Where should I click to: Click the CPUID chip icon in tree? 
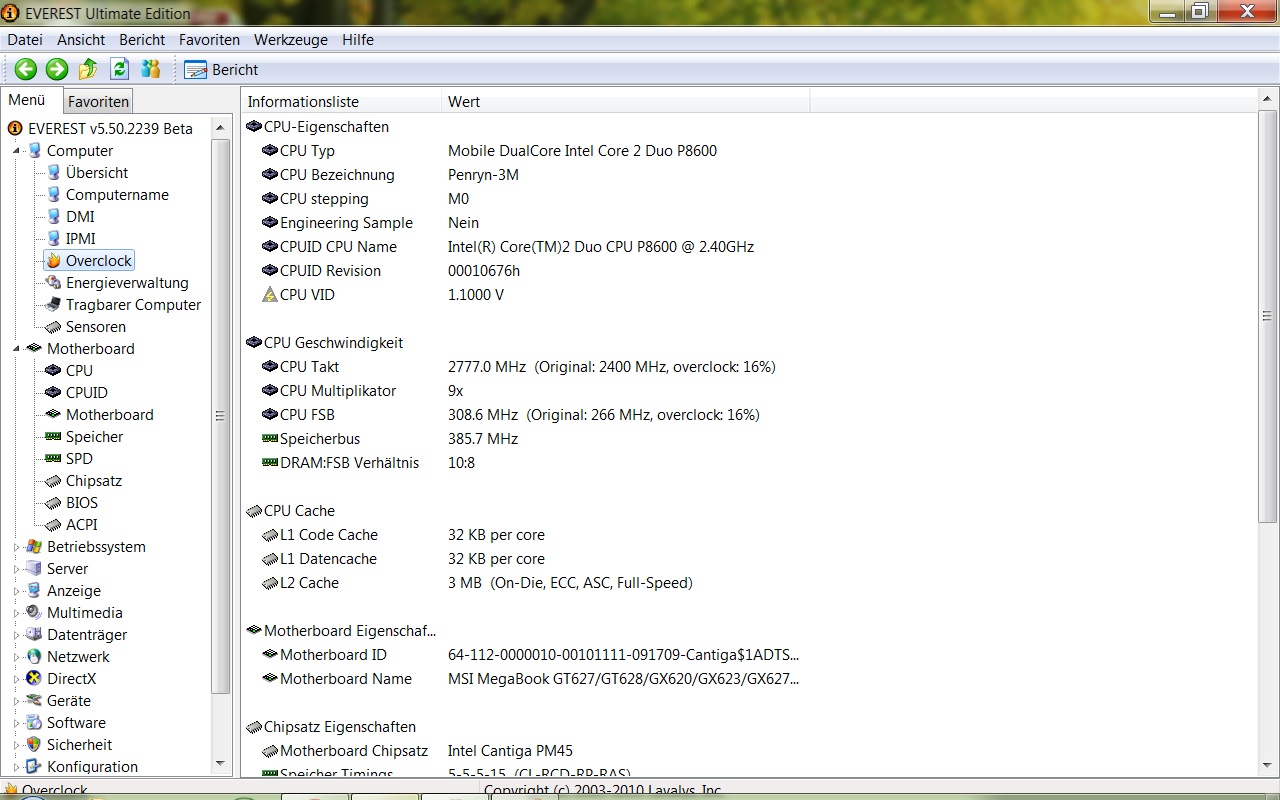[x=53, y=393]
